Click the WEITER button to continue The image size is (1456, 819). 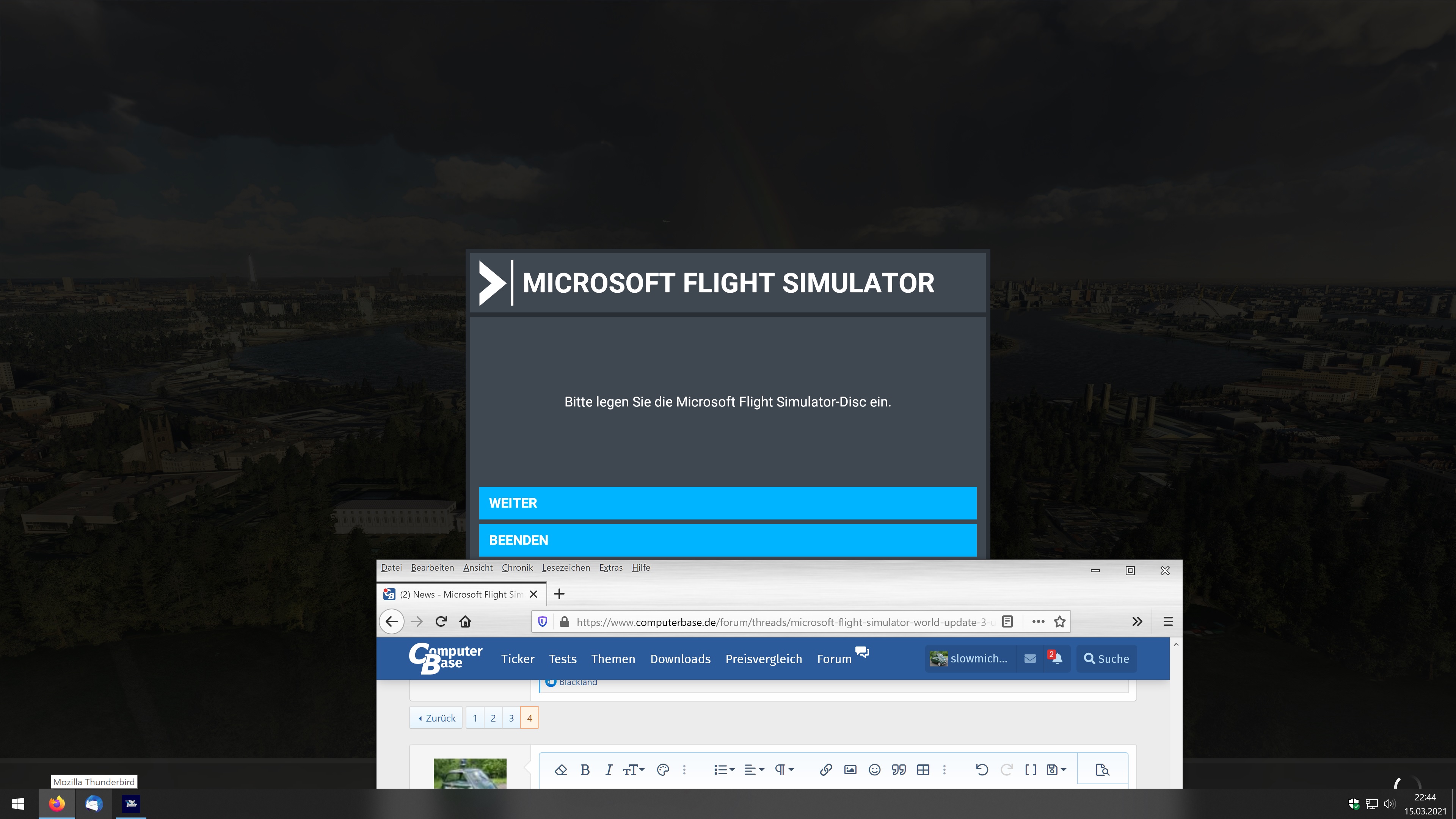[x=728, y=502]
